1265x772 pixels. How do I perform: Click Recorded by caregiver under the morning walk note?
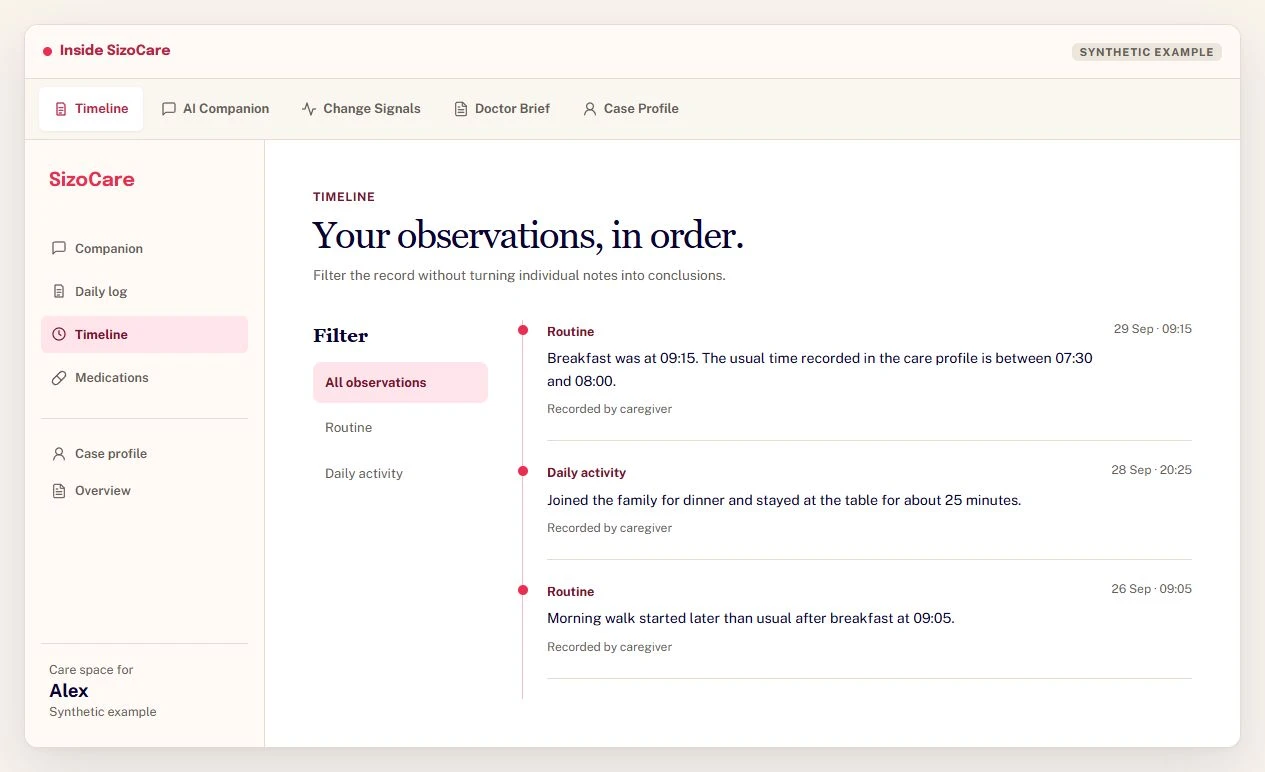coord(609,646)
